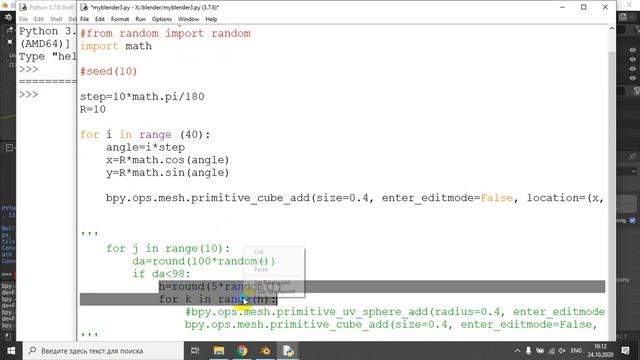Click the volume tray icon

pyautogui.click(x=562, y=351)
